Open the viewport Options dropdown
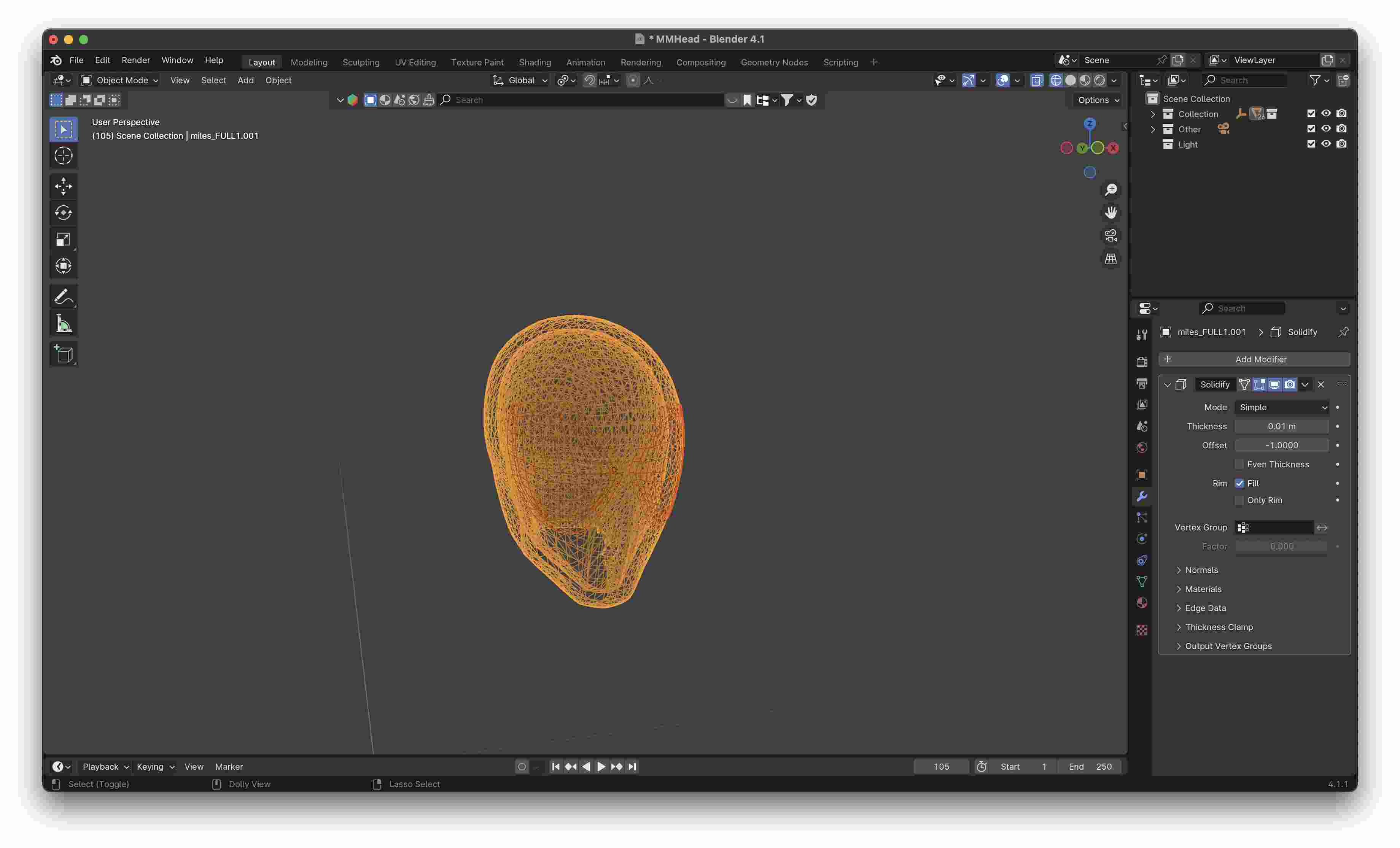Image resolution: width=1400 pixels, height=848 pixels. pyautogui.click(x=1098, y=100)
